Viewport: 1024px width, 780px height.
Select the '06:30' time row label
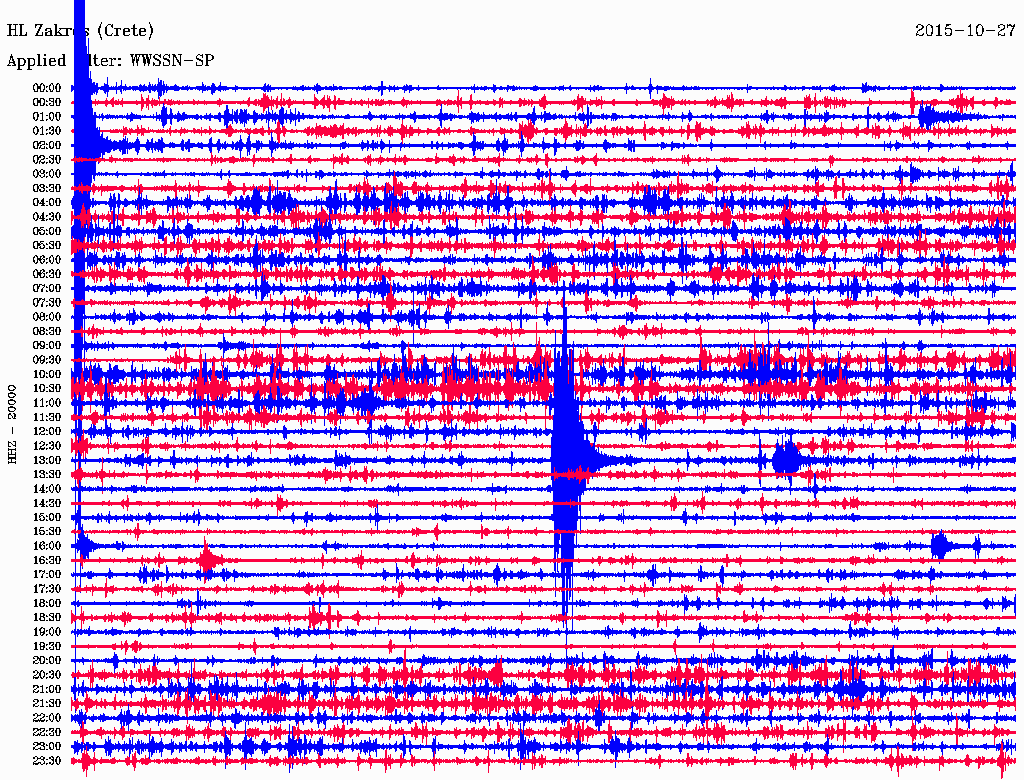(47, 274)
